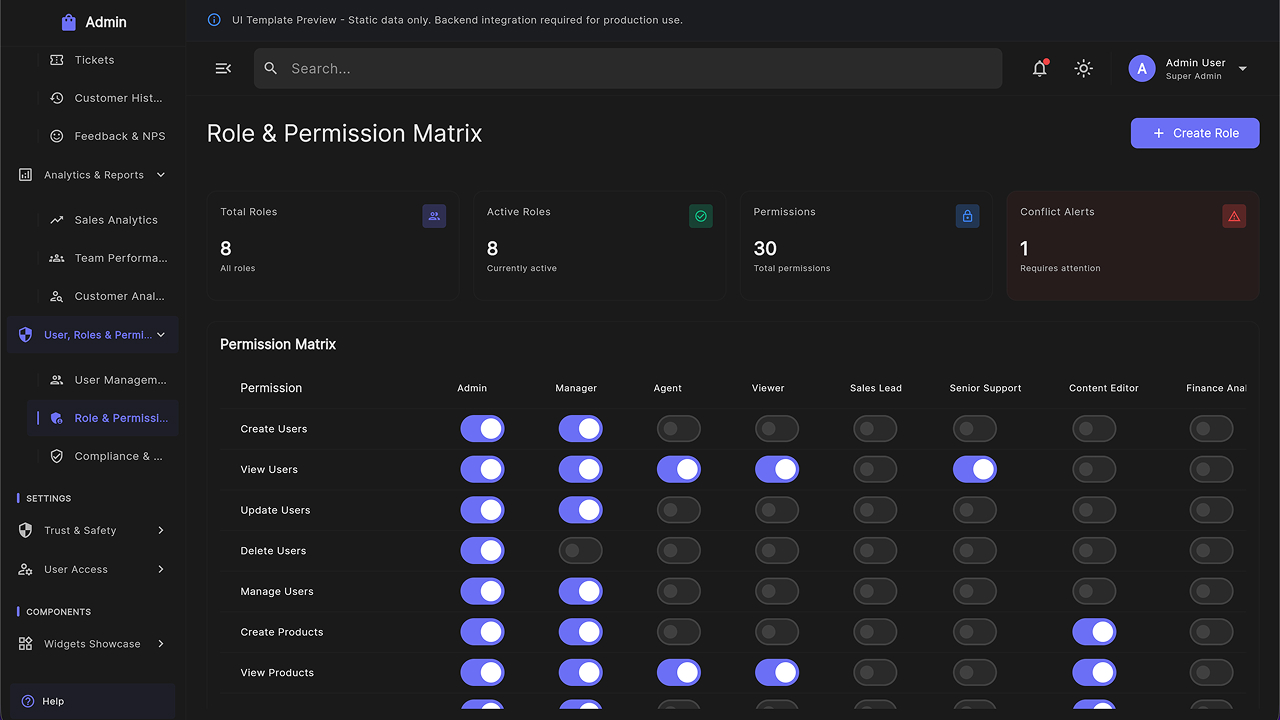
Task: Open the notifications bell
Action: pos(1040,68)
